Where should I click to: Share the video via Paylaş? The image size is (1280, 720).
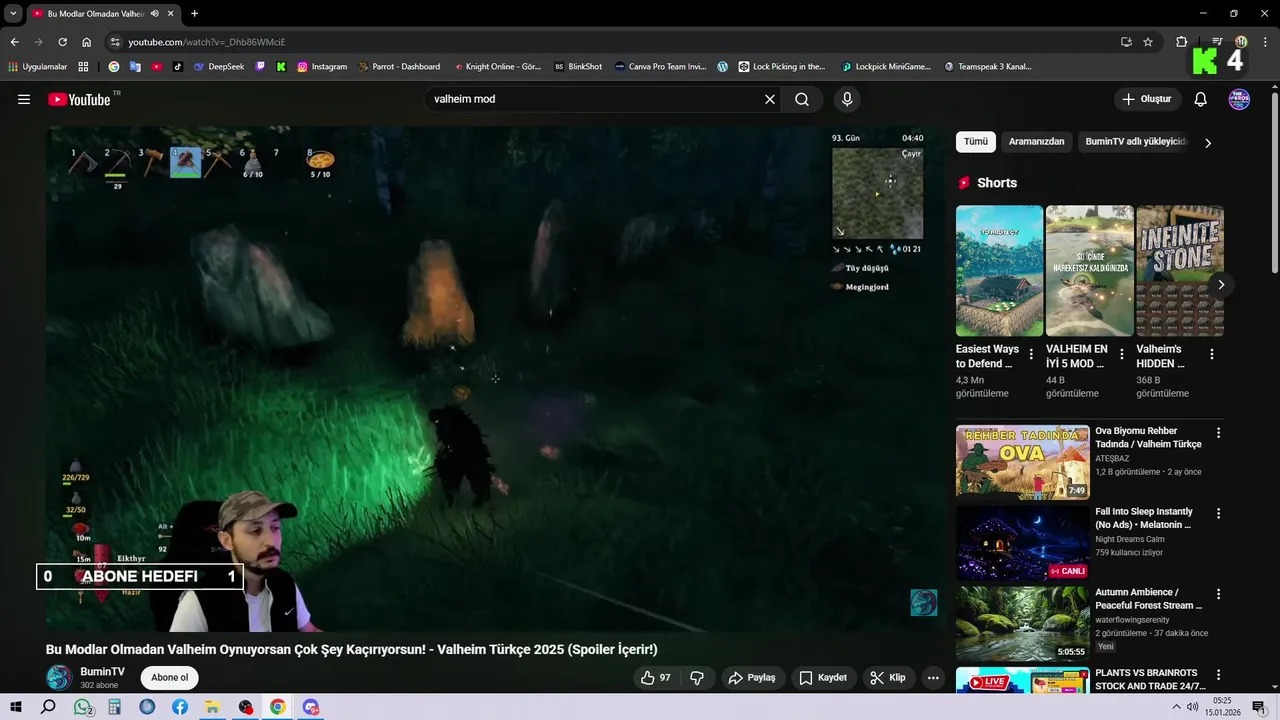(752, 677)
